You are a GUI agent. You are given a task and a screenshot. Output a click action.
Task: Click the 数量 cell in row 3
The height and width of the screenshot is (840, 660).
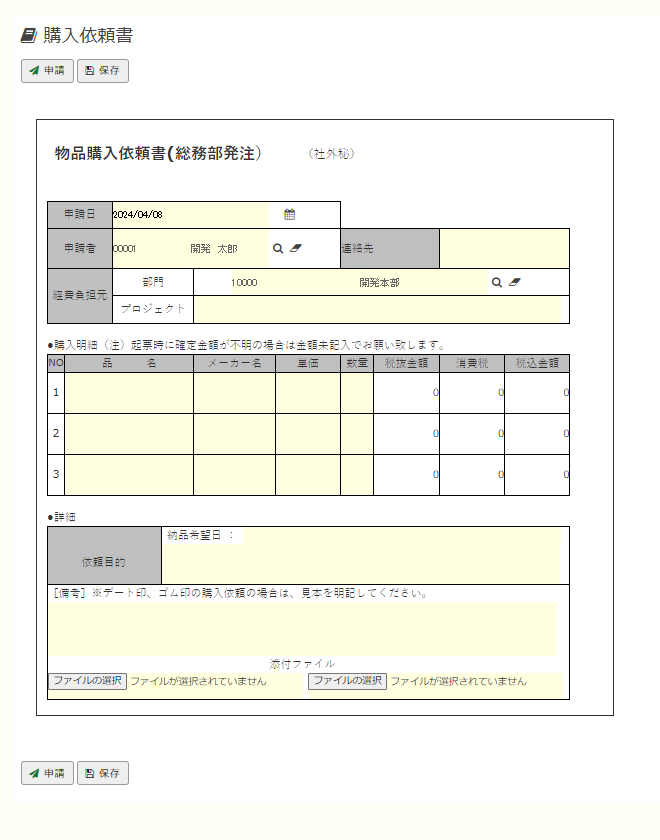(x=357, y=475)
